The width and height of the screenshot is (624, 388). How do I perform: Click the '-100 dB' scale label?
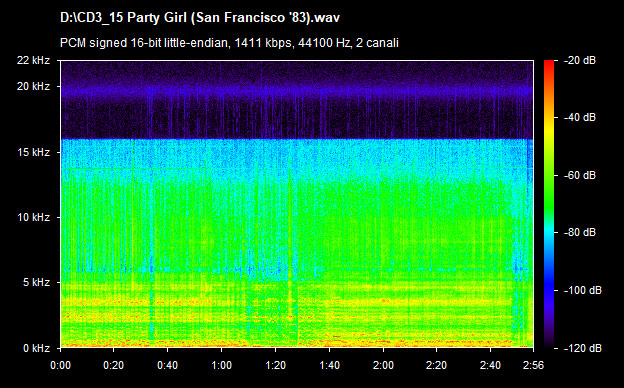(x=583, y=291)
